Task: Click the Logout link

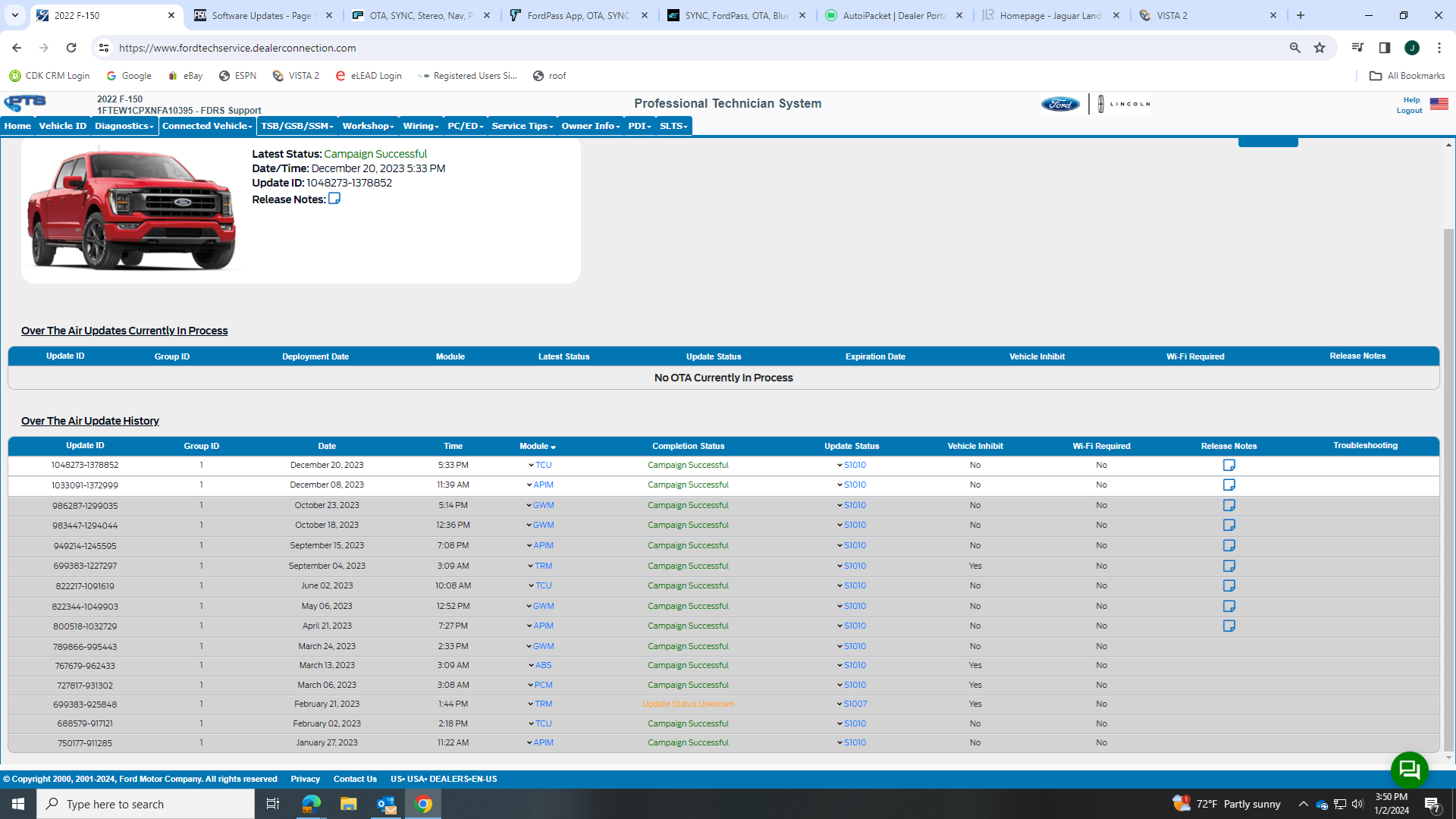Action: [1408, 110]
